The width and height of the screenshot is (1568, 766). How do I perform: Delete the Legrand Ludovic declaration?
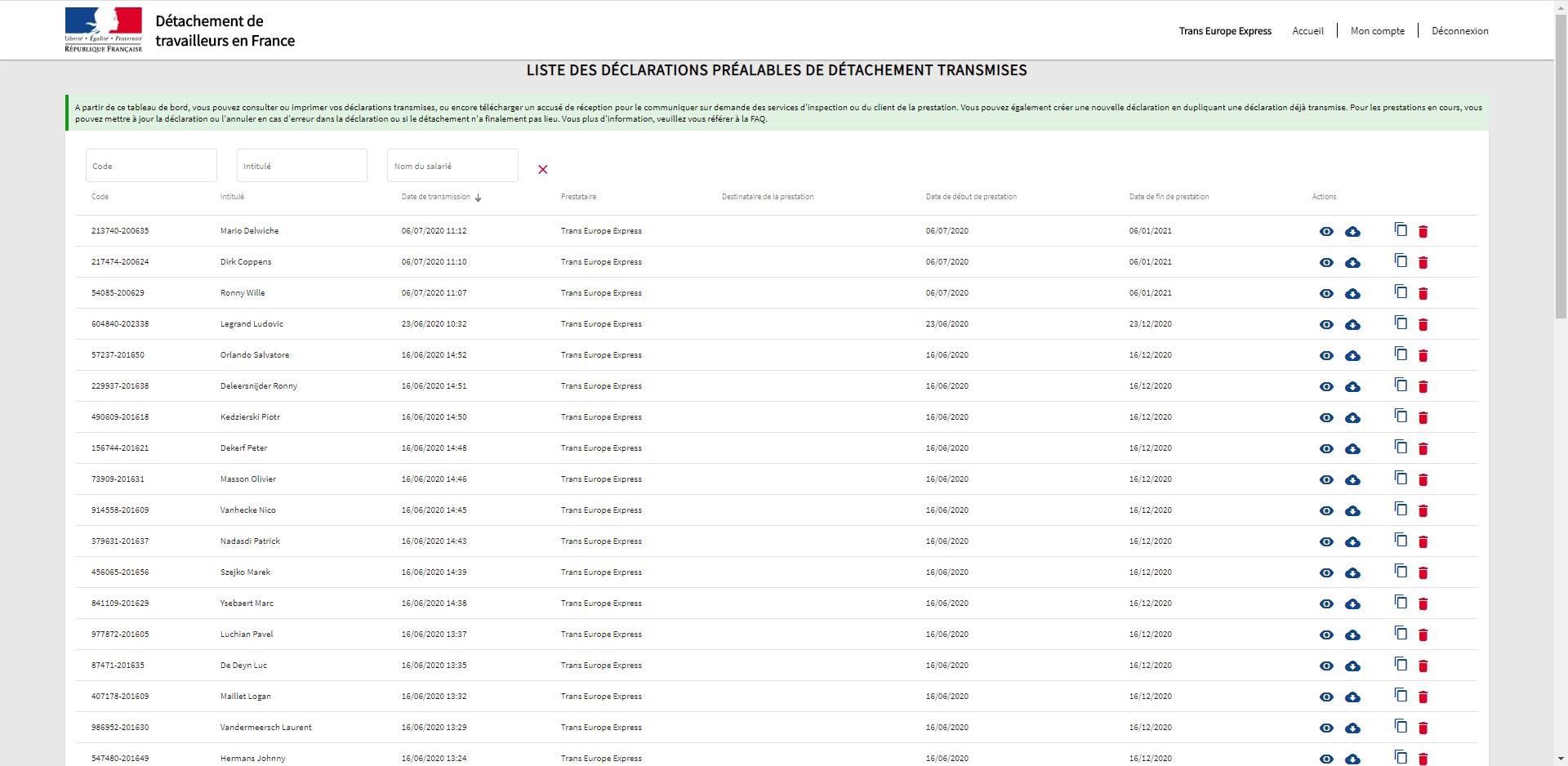tap(1423, 325)
